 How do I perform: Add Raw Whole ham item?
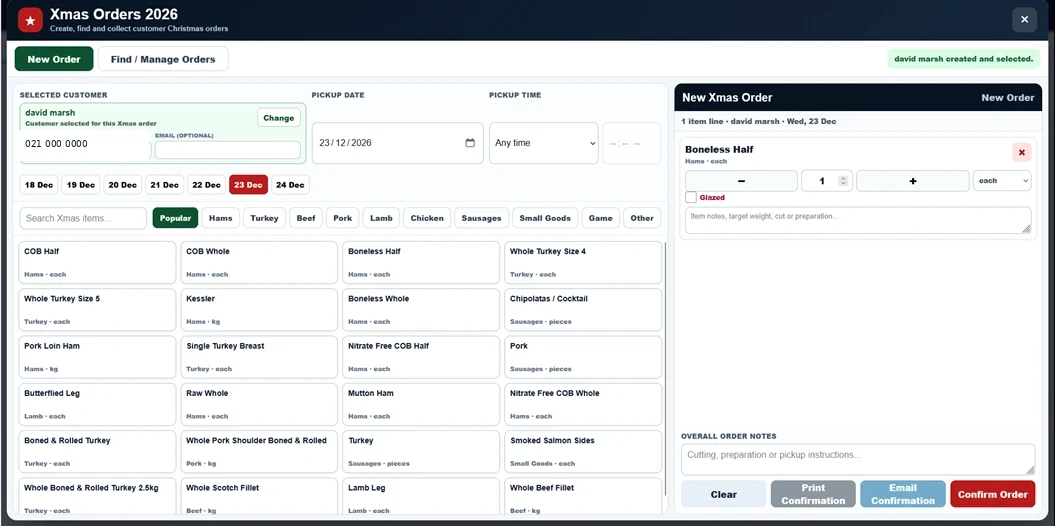259,404
